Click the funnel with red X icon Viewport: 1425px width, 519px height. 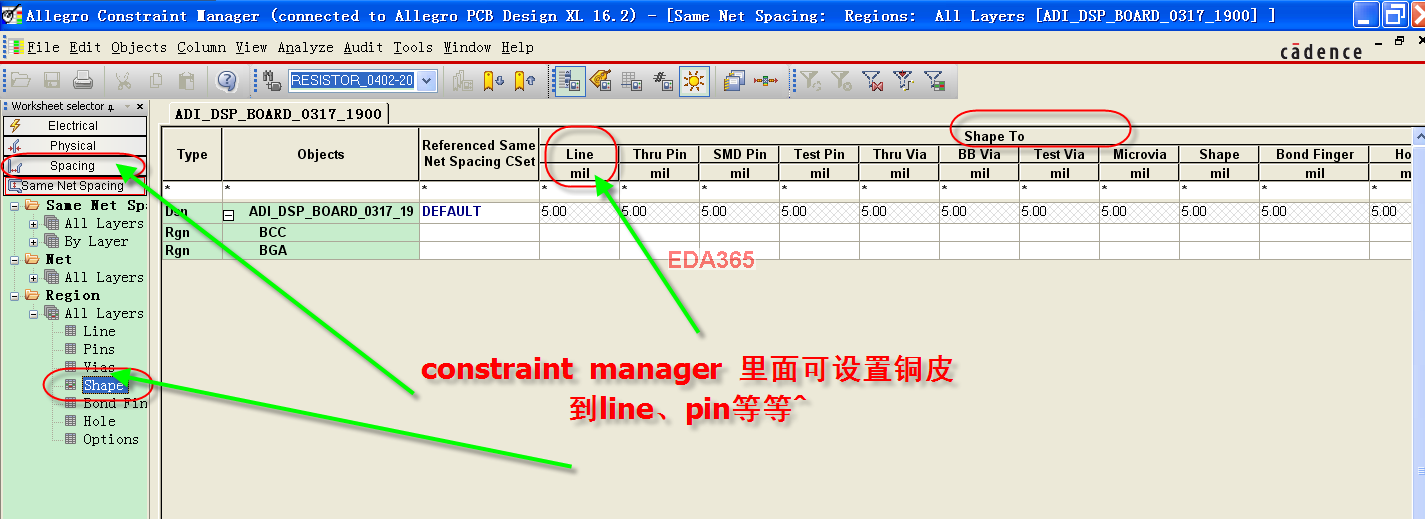tap(872, 81)
